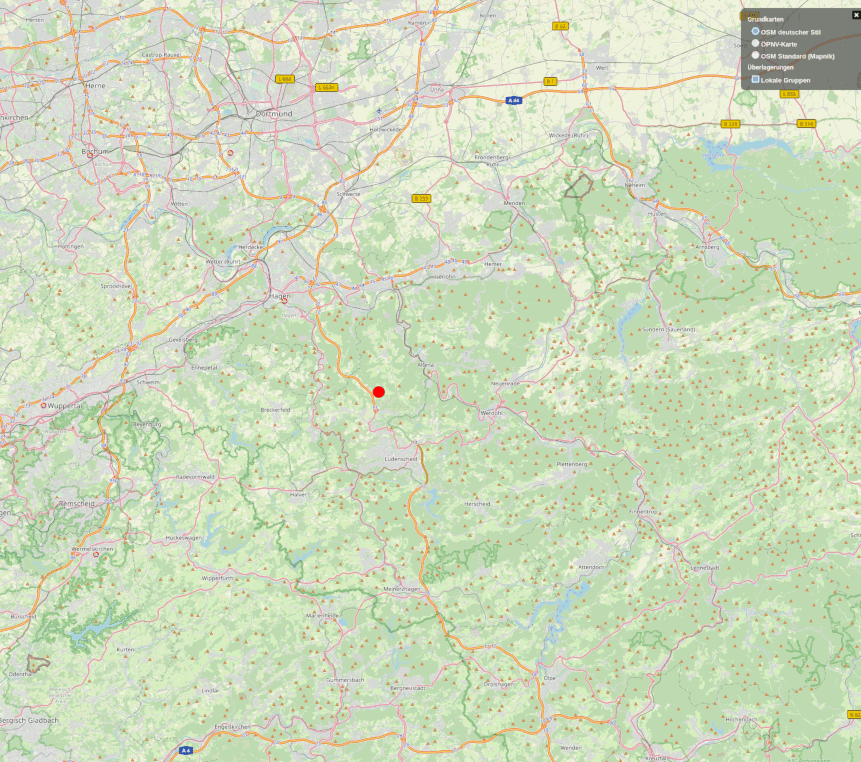
Task: Click the Hagen city label
Action: pyautogui.click(x=279, y=295)
